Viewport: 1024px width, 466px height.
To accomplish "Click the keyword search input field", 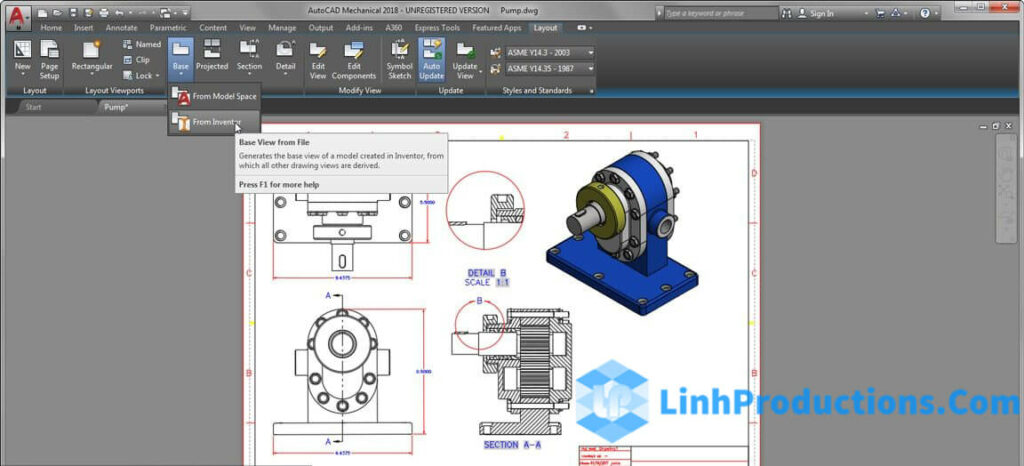I will [721, 13].
